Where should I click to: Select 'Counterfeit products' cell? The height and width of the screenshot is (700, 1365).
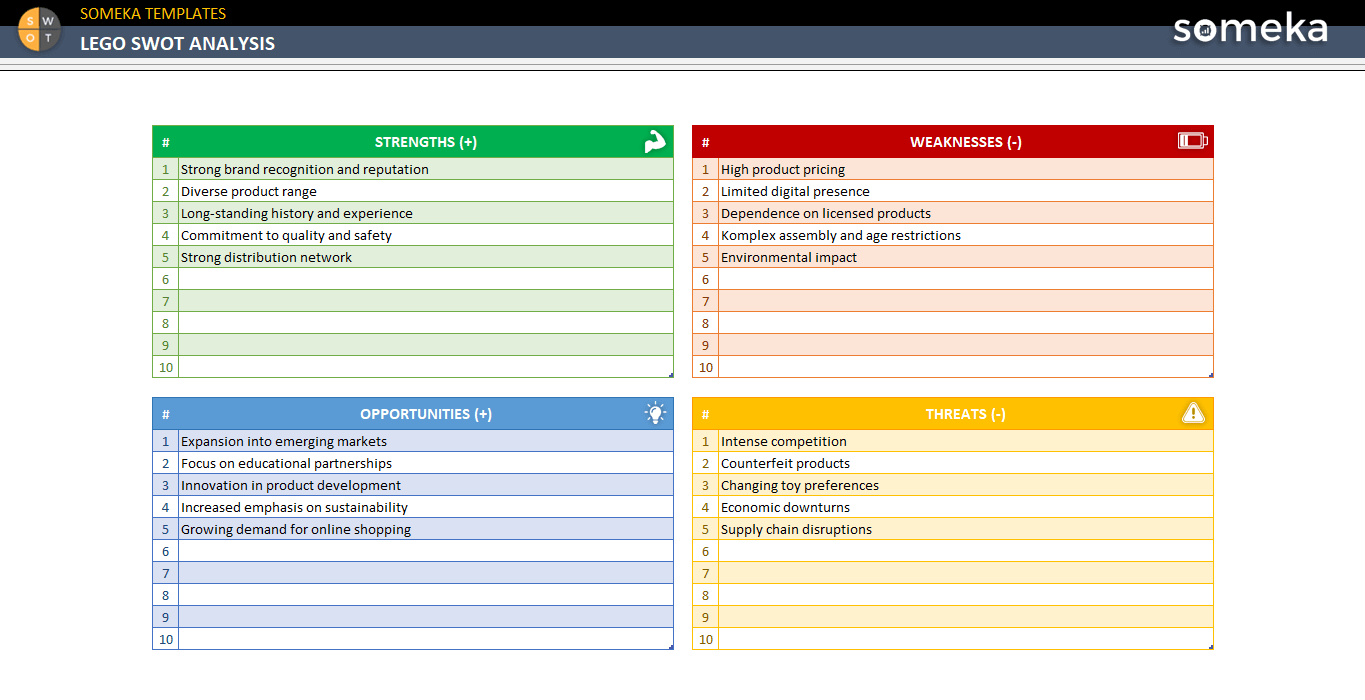[x=966, y=463]
